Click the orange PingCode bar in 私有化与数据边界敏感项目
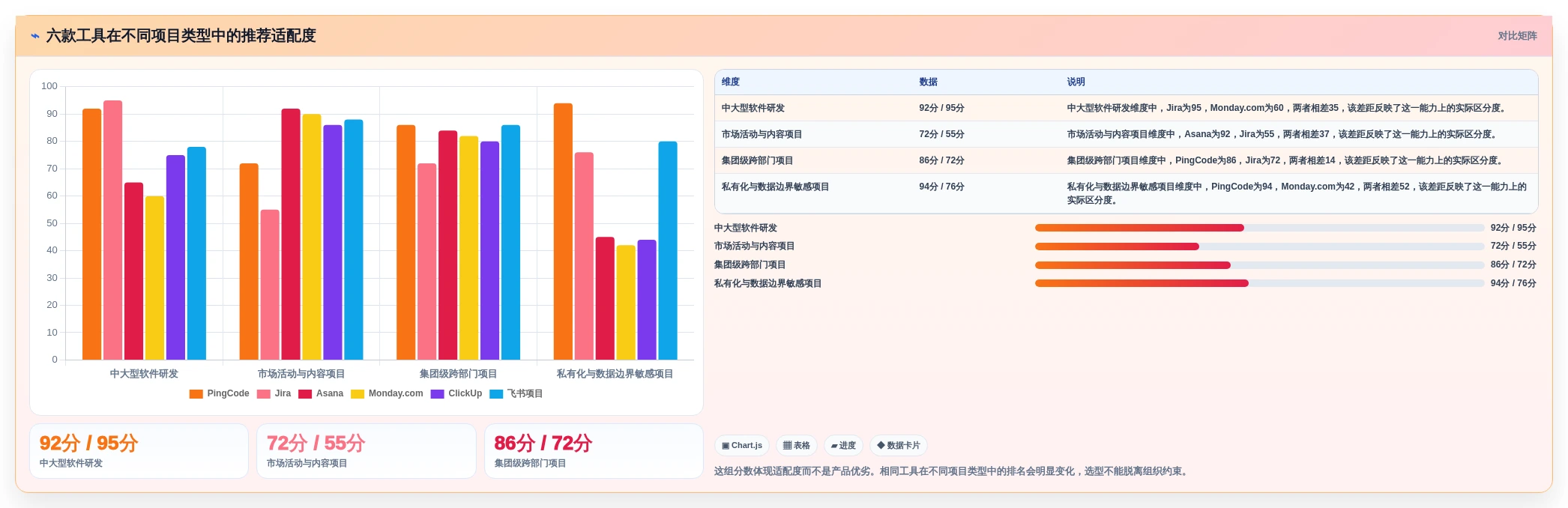Image resolution: width=1568 pixels, height=508 pixels. (563, 232)
